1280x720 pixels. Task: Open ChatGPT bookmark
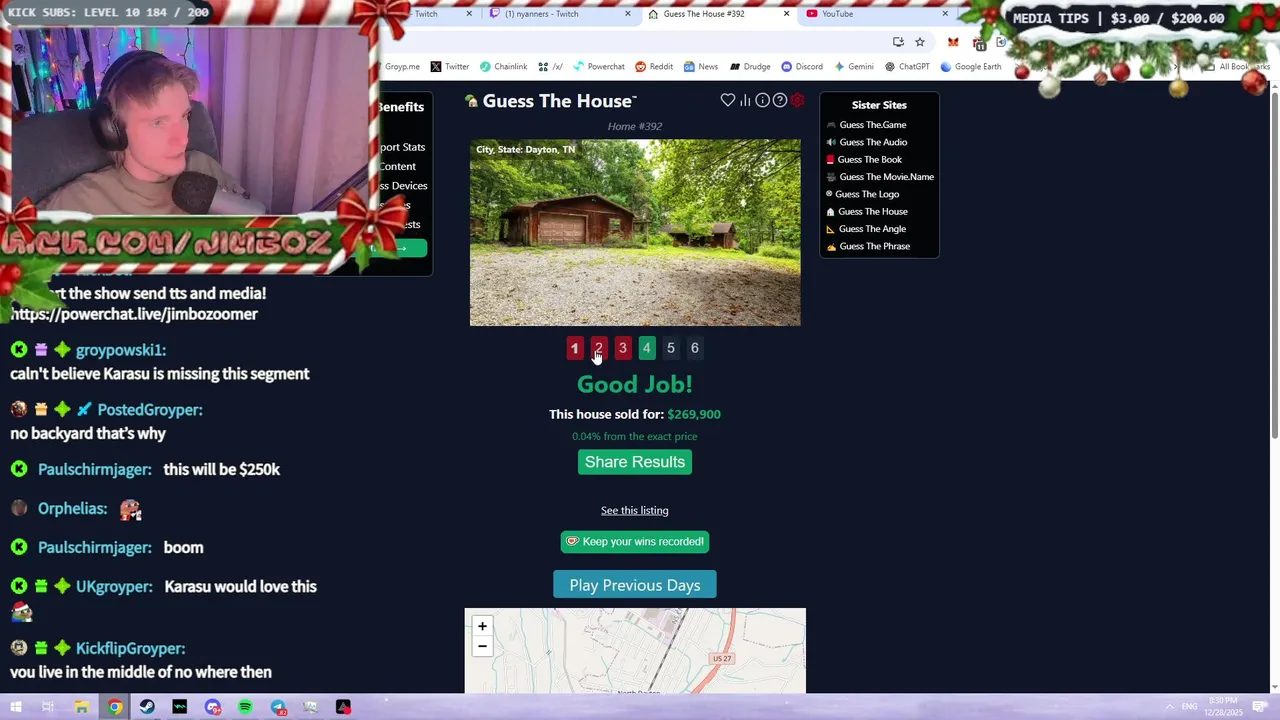point(907,67)
